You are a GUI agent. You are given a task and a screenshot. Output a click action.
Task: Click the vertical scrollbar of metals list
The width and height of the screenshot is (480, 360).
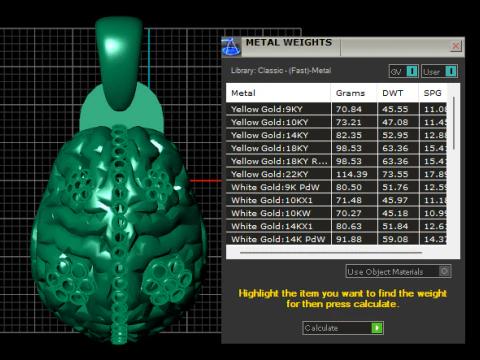454,123
